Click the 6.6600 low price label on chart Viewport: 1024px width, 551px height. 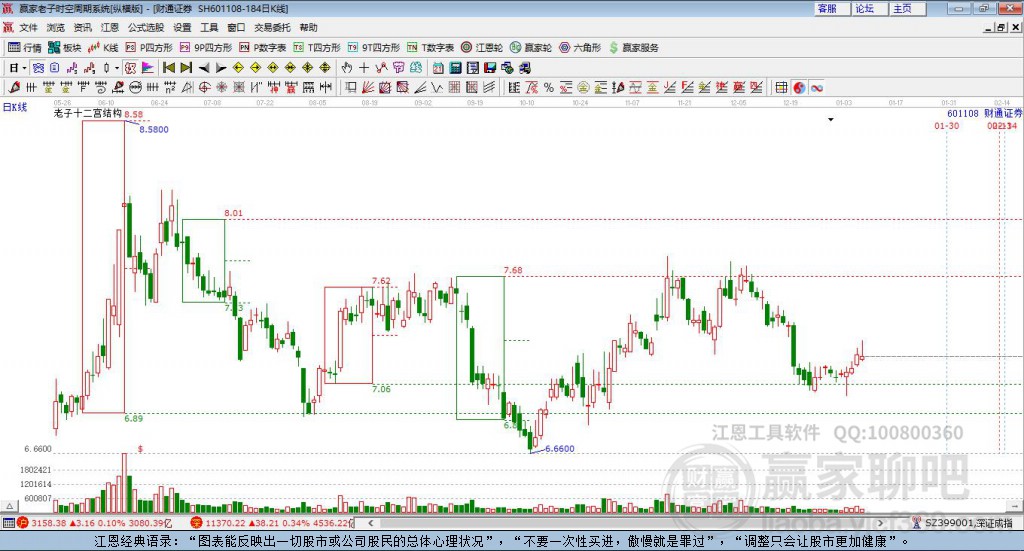560,449
